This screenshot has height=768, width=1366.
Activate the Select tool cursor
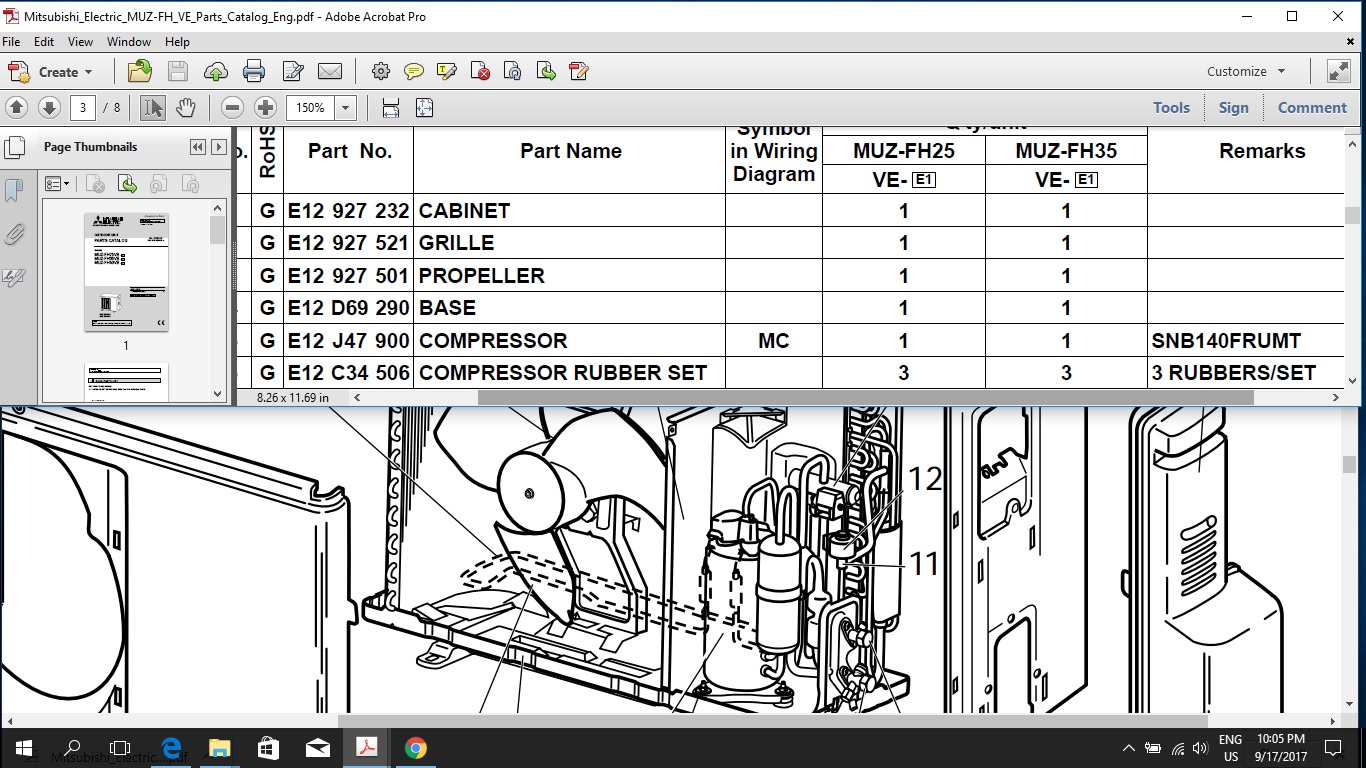(x=153, y=107)
